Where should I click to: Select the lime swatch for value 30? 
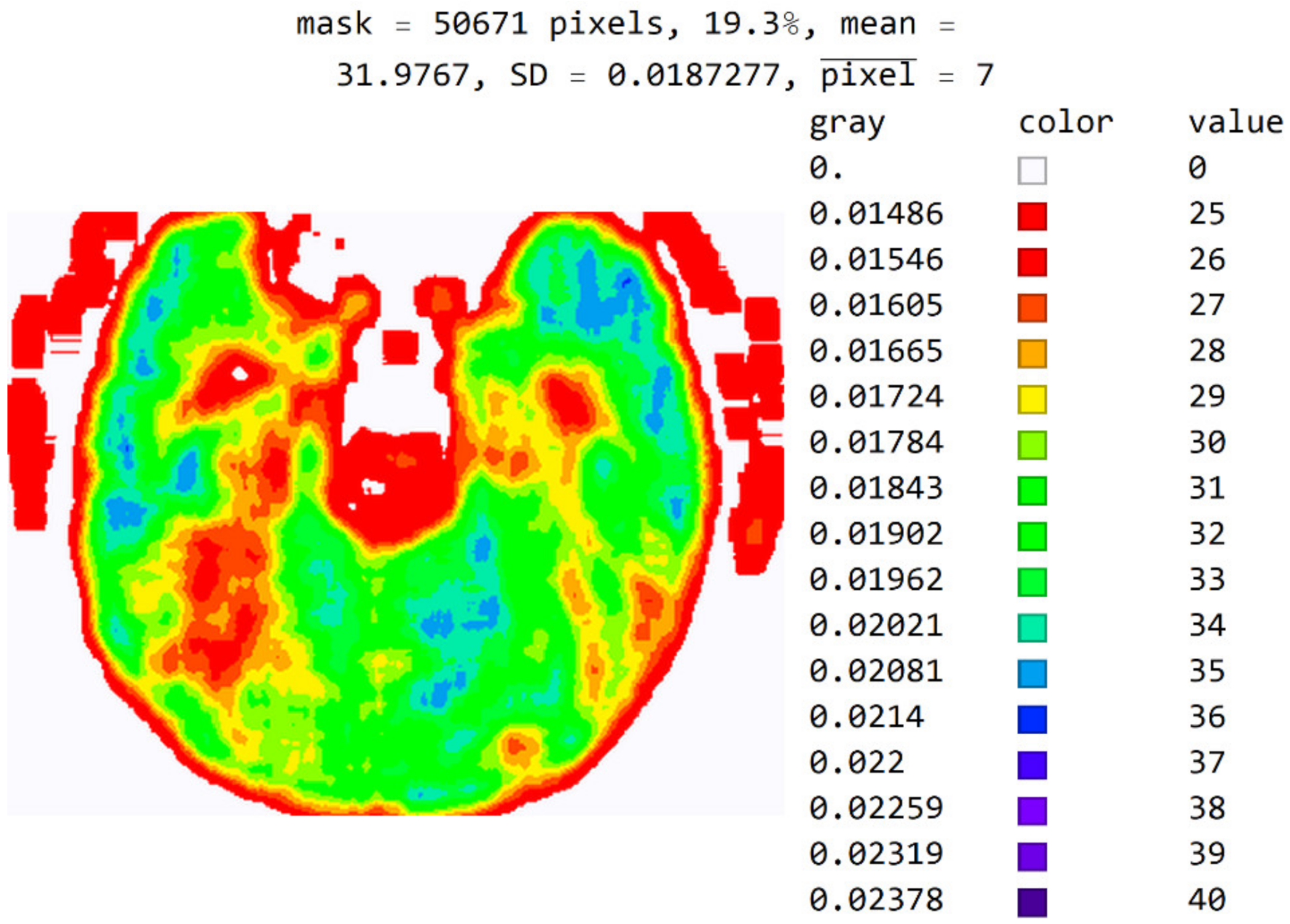(x=1032, y=445)
